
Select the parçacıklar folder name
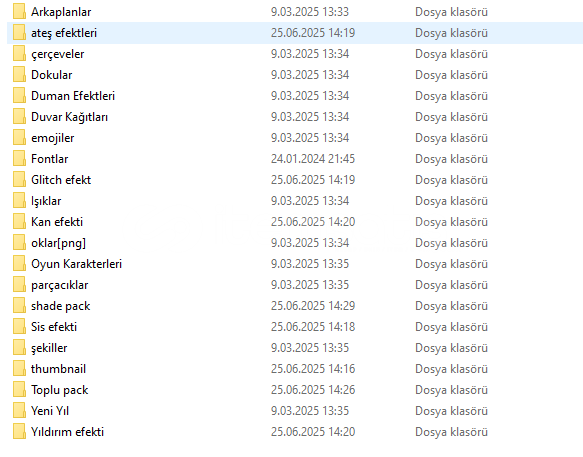(x=59, y=285)
